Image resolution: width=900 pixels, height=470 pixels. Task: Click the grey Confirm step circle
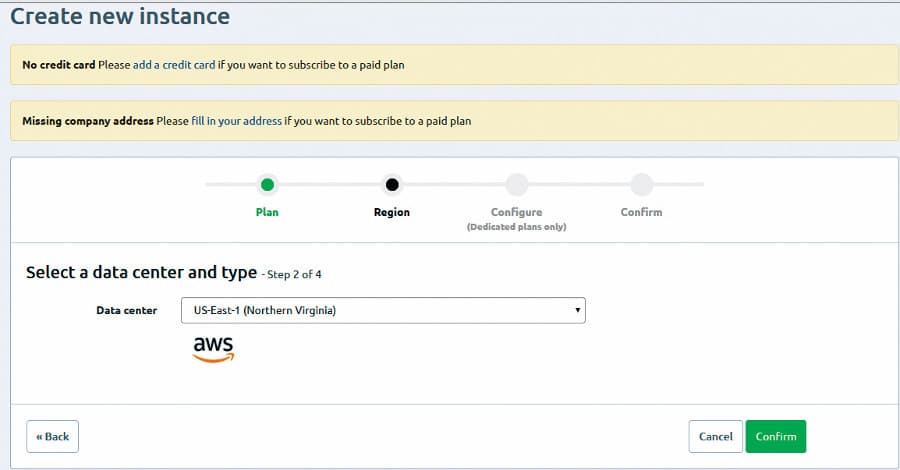click(x=641, y=184)
